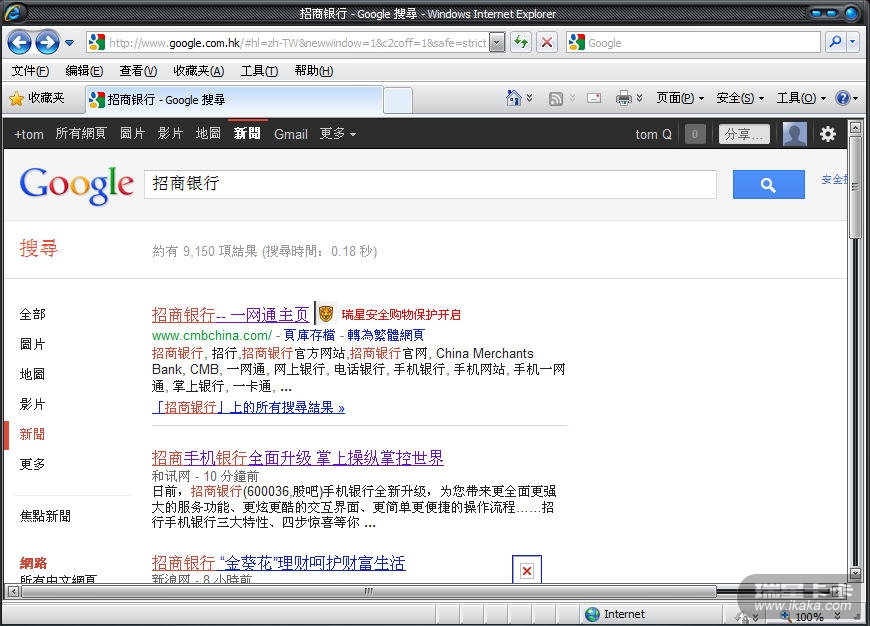870x626 pixels.
Task: Open the 工具(T) menu in menu bar
Action: point(259,71)
